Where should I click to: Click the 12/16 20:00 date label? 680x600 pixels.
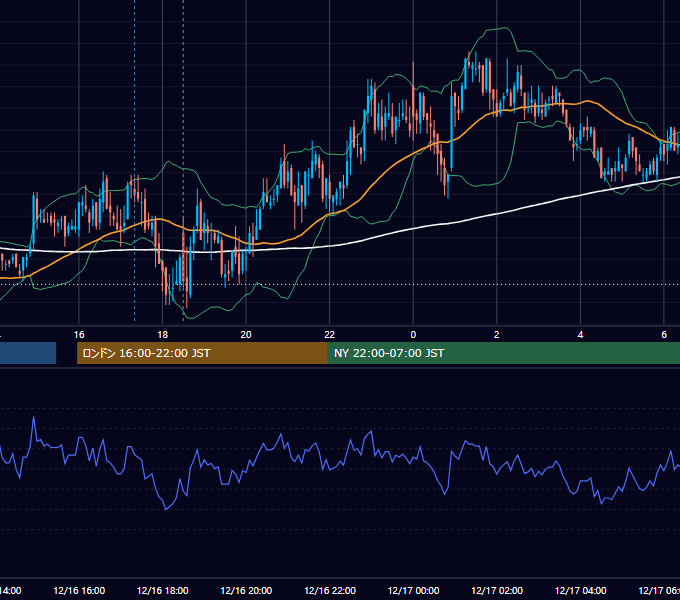246,590
